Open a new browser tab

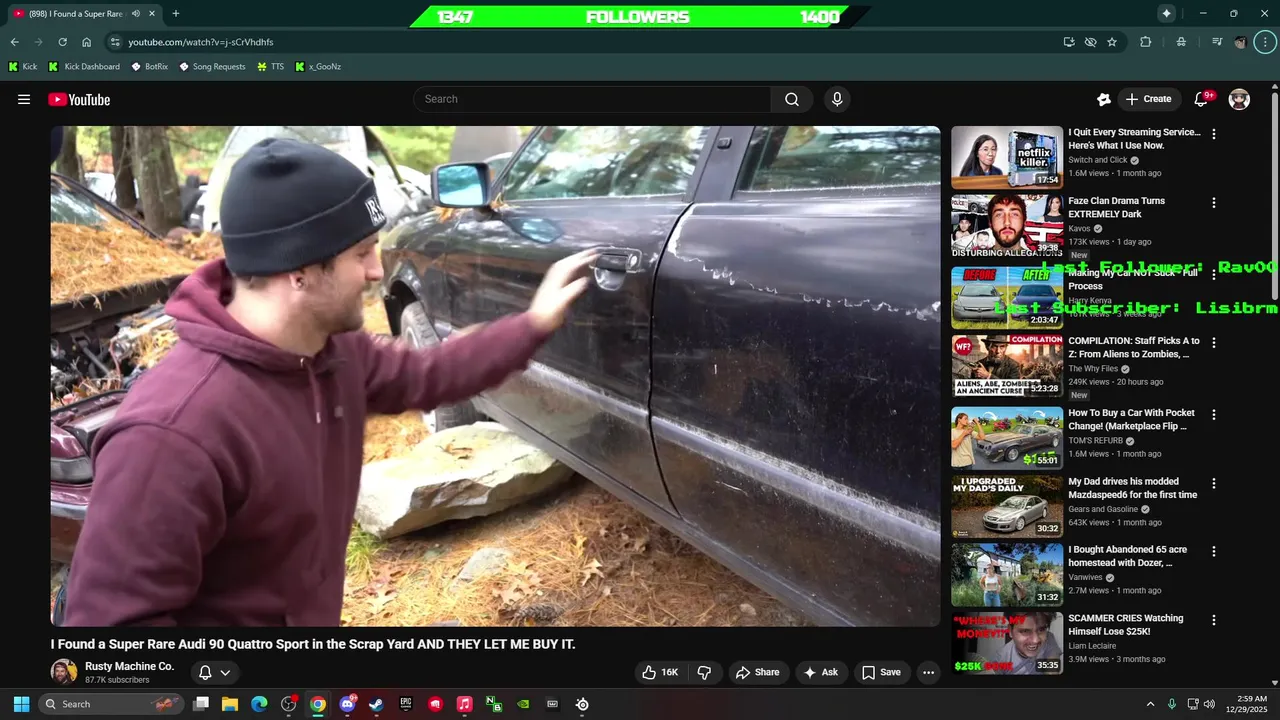176,14
